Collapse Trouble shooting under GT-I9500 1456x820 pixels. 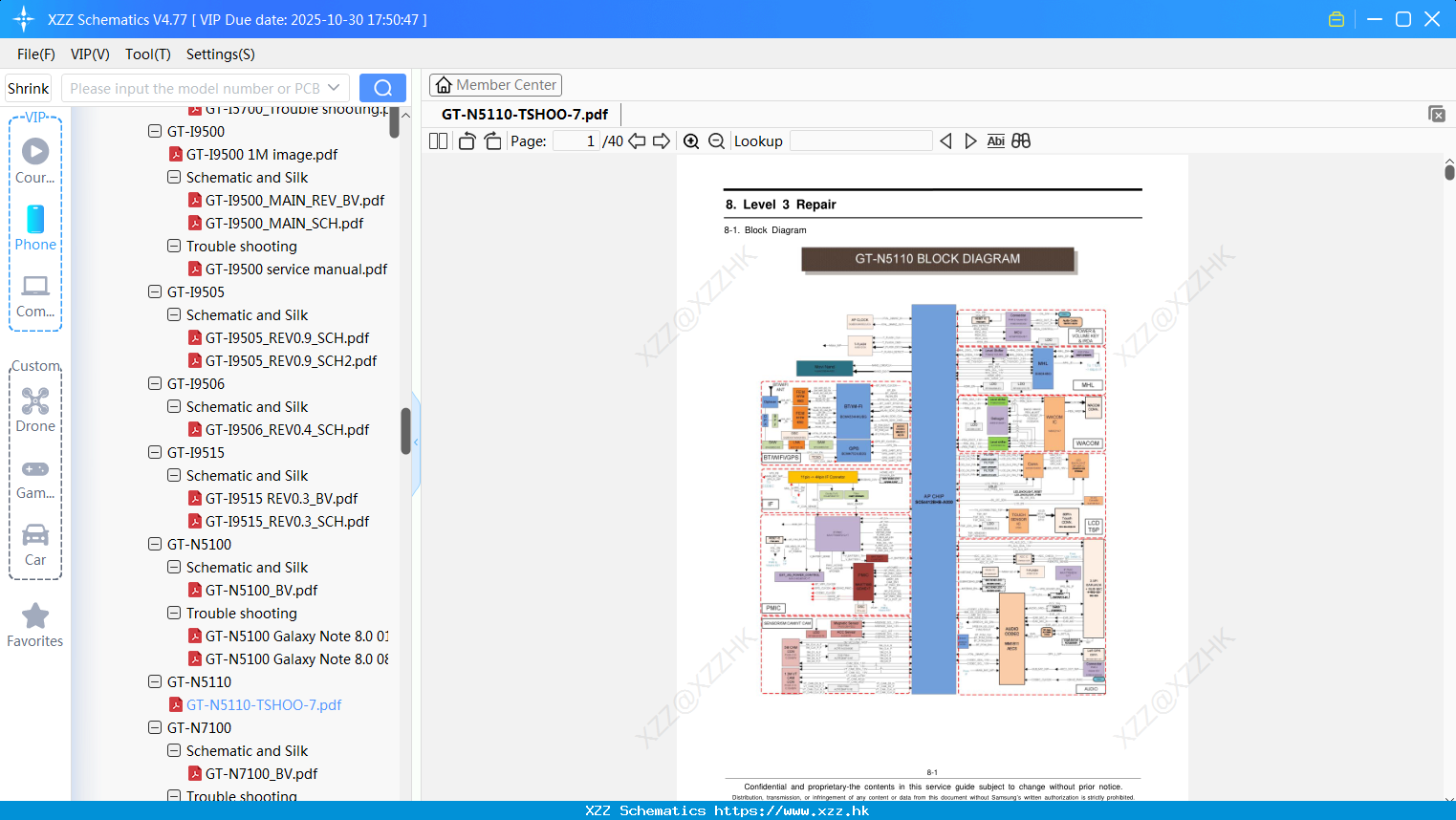(174, 246)
